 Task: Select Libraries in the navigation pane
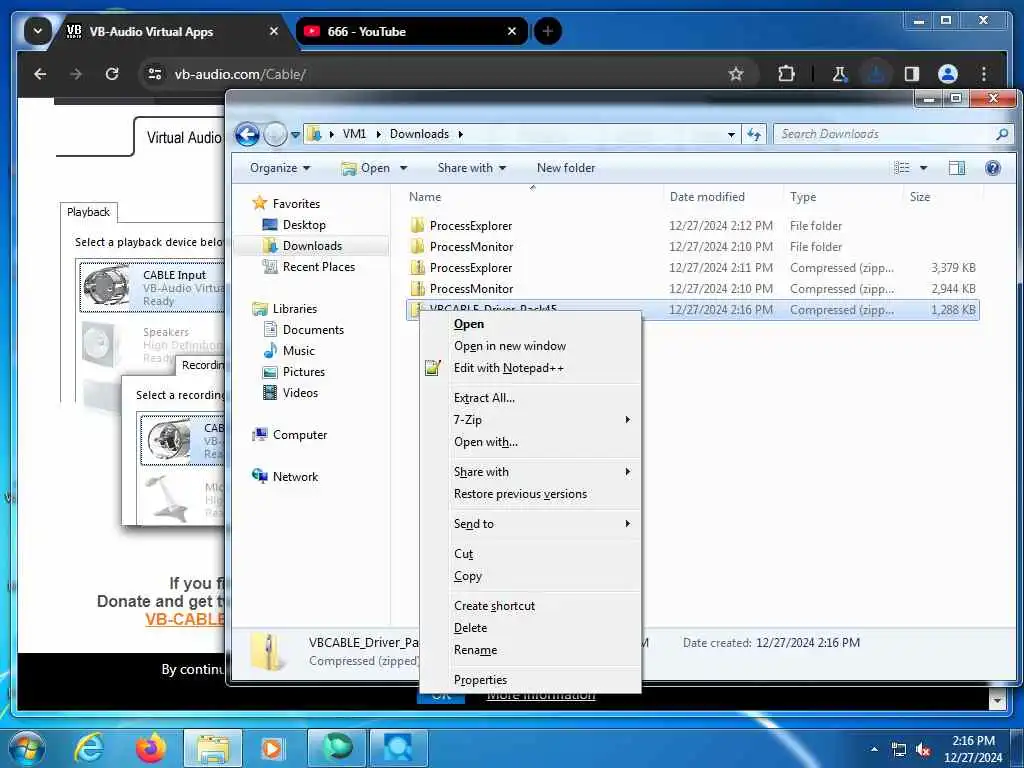(284, 308)
